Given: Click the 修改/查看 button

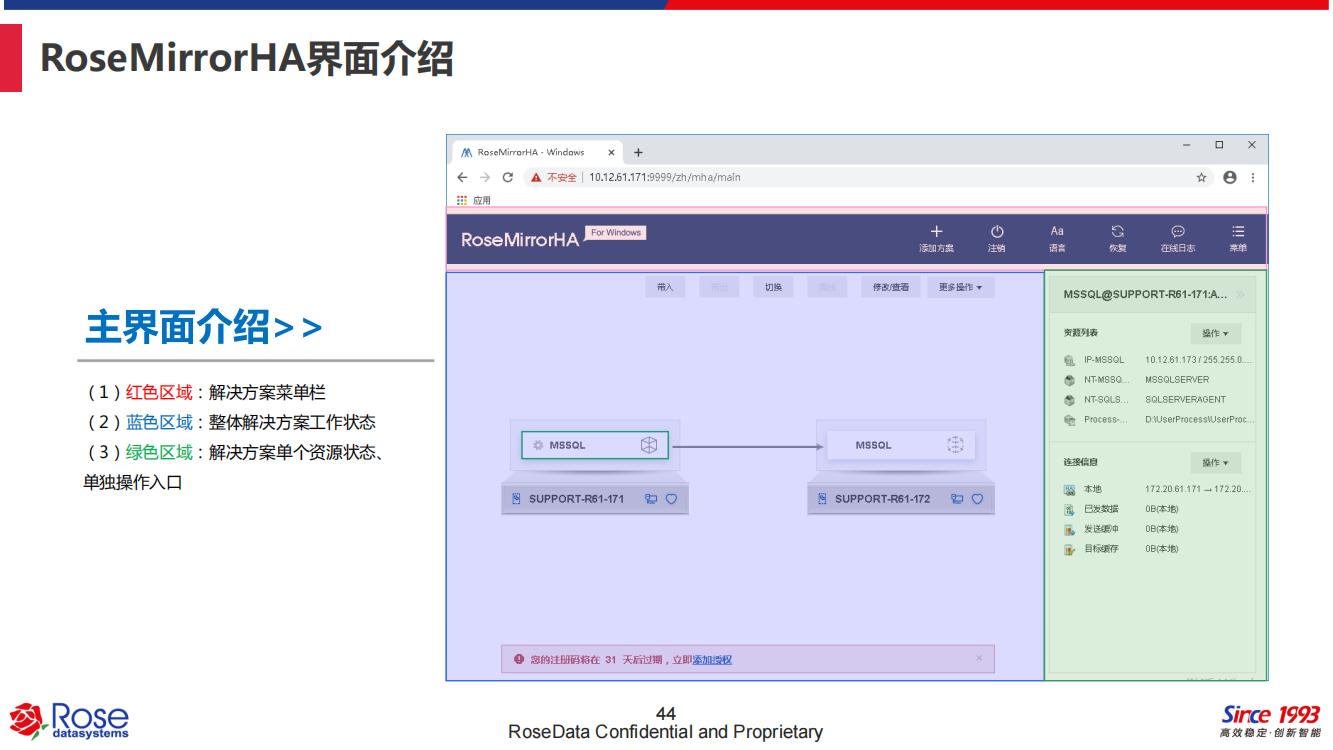Looking at the screenshot, I should pos(891,288).
